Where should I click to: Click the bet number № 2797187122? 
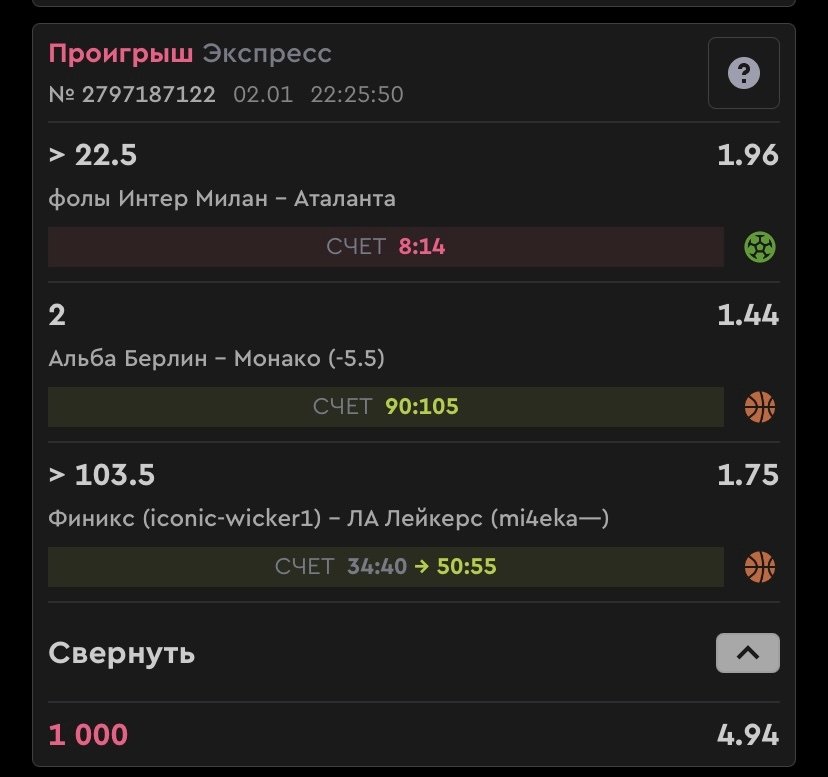click(132, 95)
